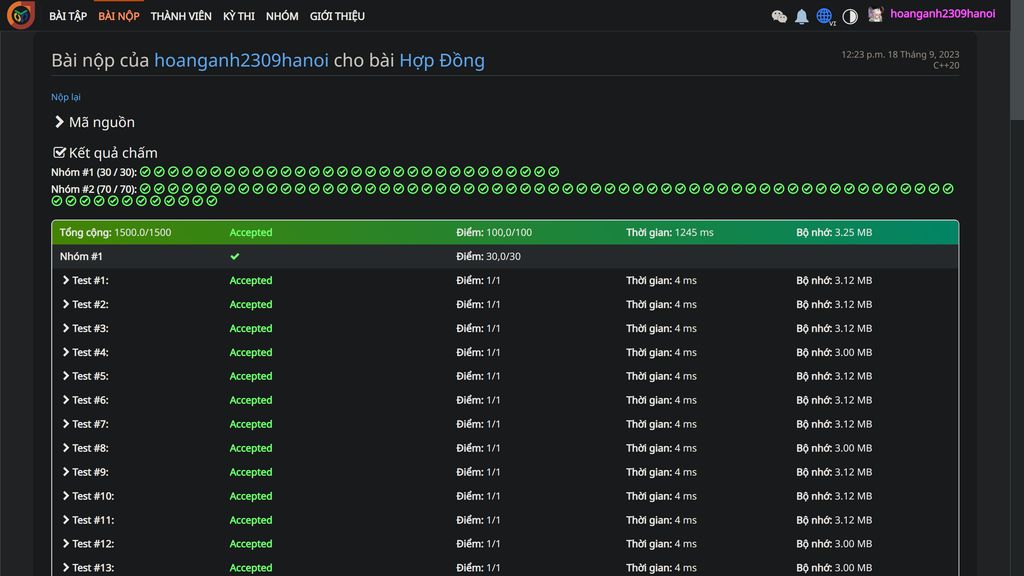
Task: Open hoanganh2309hanoi profile in the title
Action: click(x=241, y=60)
